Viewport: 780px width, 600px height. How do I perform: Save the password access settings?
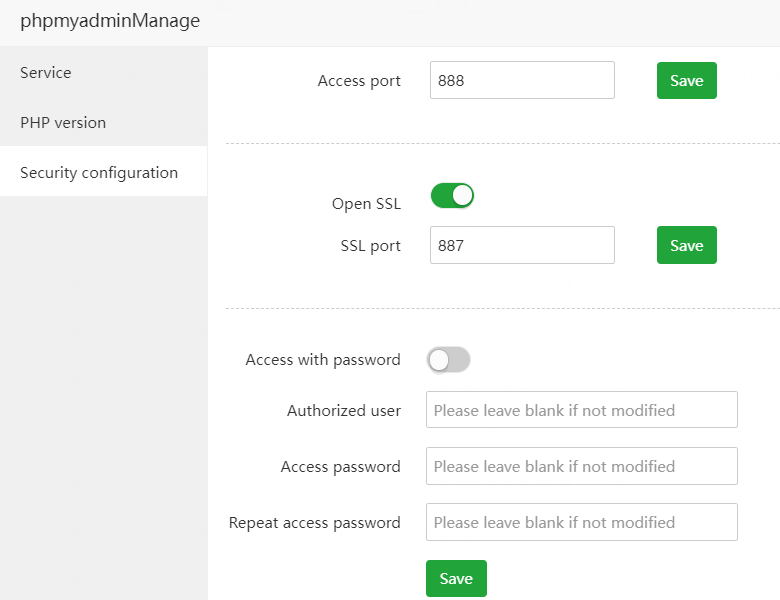pos(456,579)
